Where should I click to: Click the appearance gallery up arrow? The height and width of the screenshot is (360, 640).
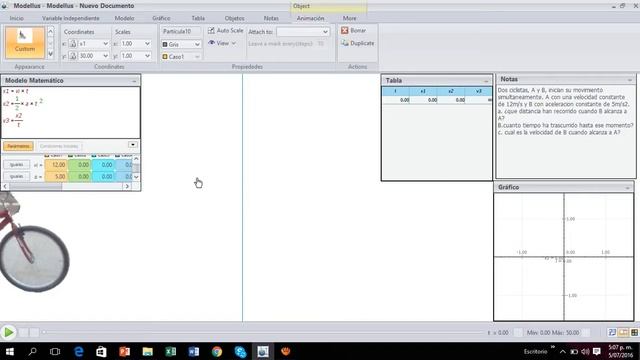51,31
